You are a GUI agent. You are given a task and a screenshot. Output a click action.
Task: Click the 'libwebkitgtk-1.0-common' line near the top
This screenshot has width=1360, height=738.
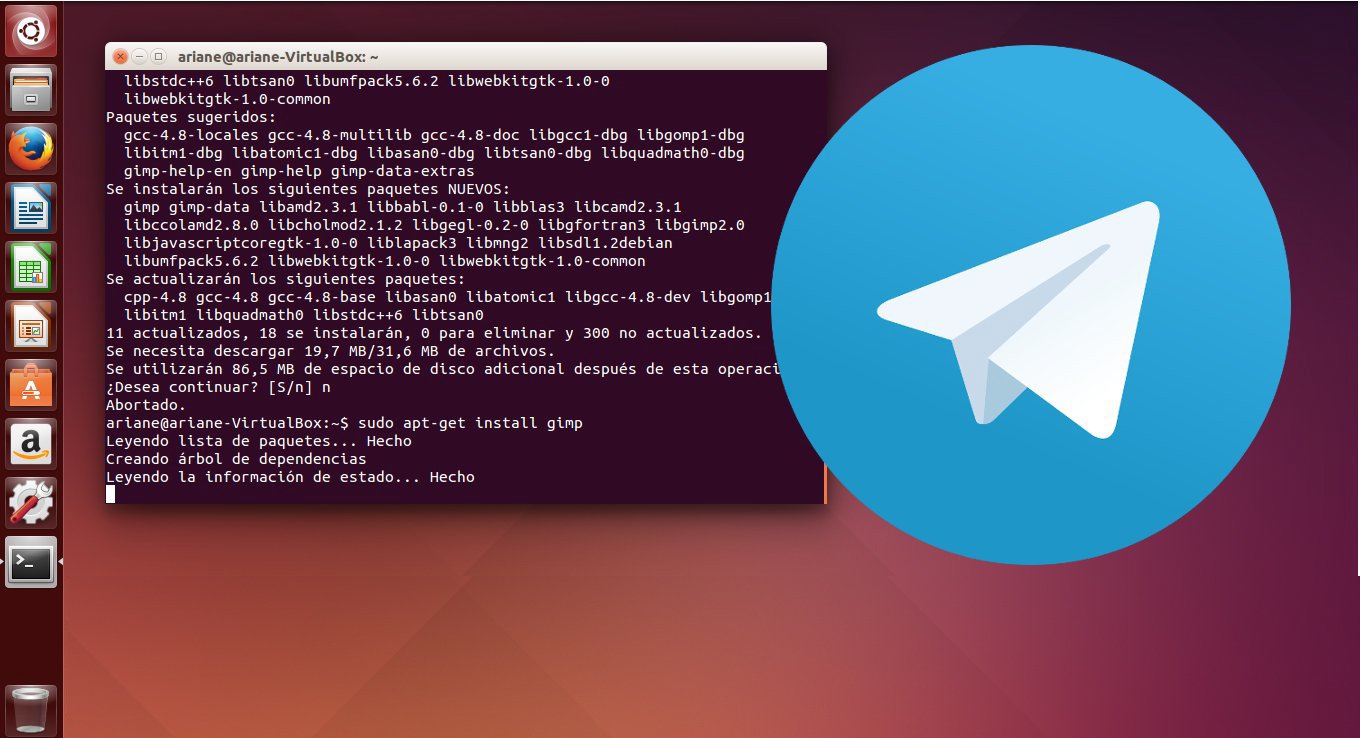point(227,99)
